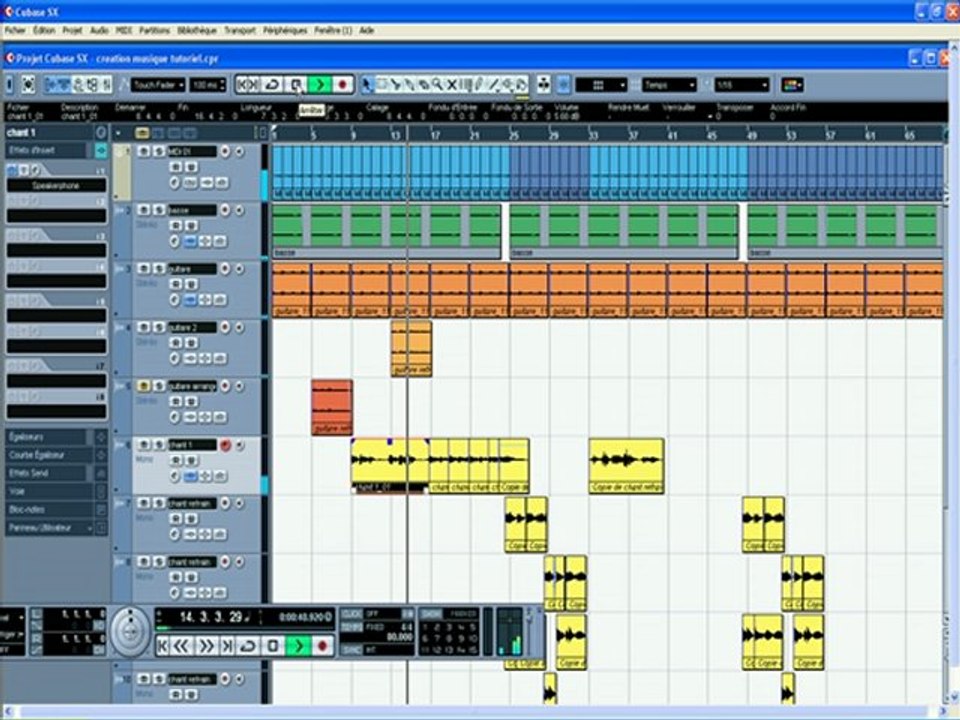Click bar 25 on the timeline ruler
960x720 pixels.
[513, 135]
